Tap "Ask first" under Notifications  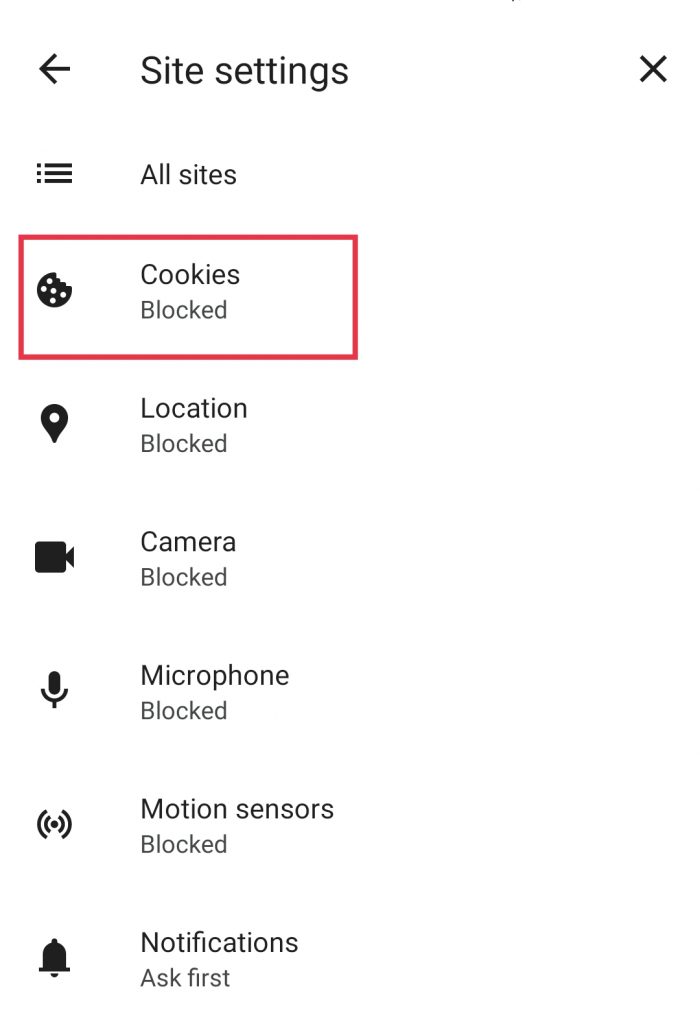pos(185,978)
